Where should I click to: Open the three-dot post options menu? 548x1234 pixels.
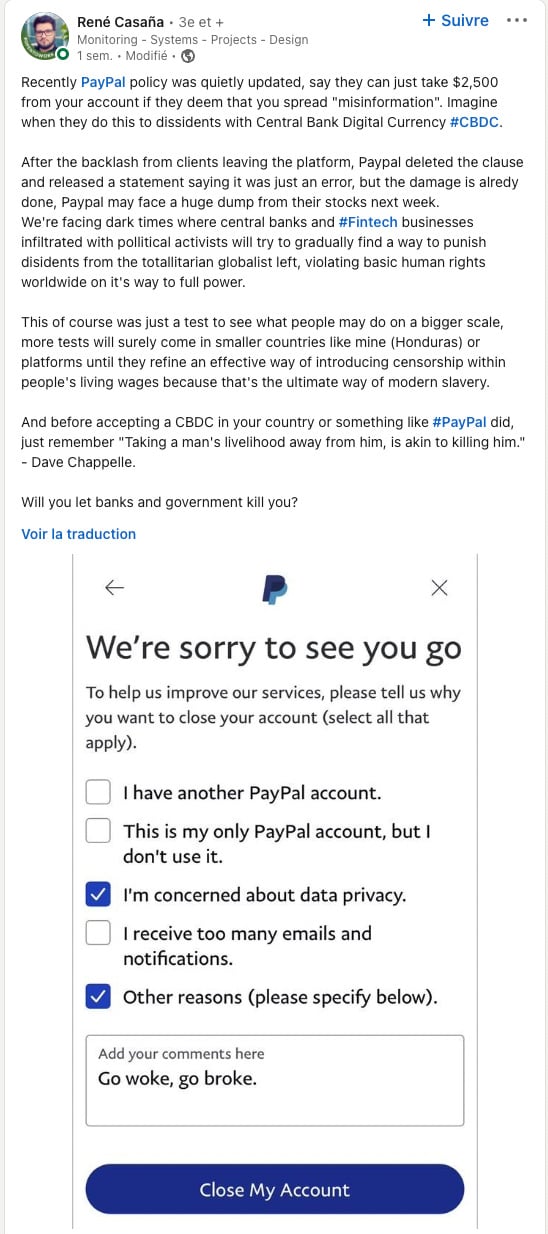[517, 21]
